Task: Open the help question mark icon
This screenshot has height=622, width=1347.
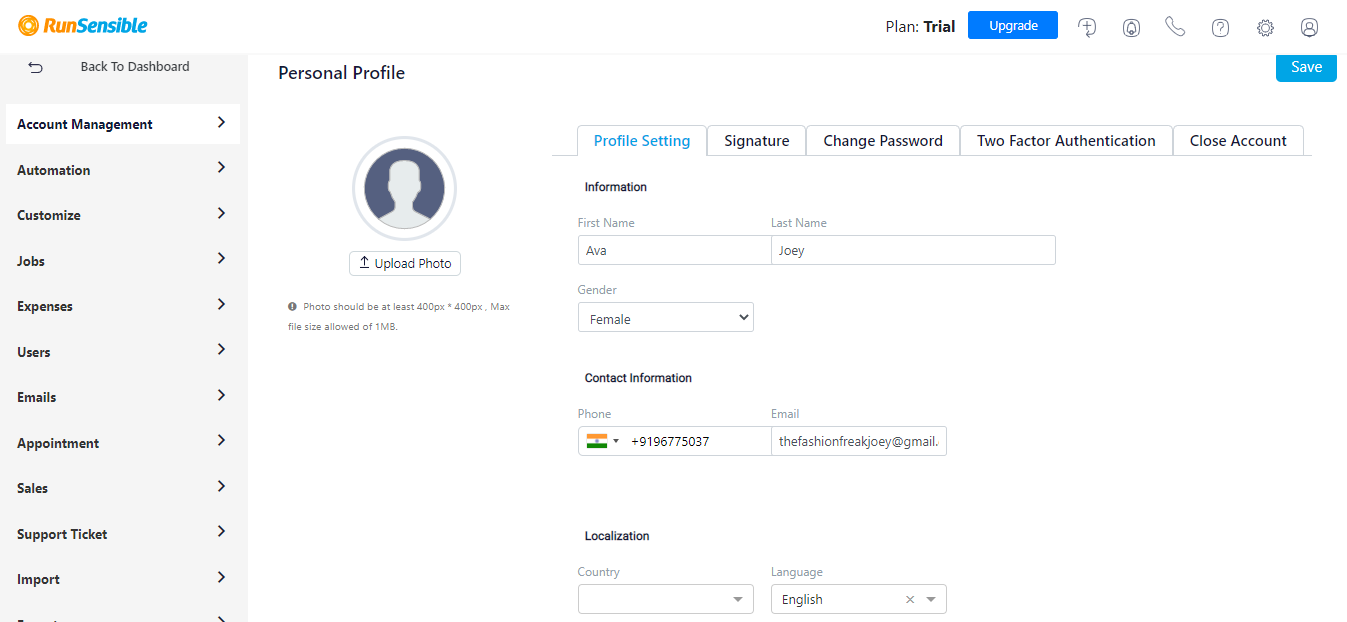Action: pyautogui.click(x=1220, y=27)
